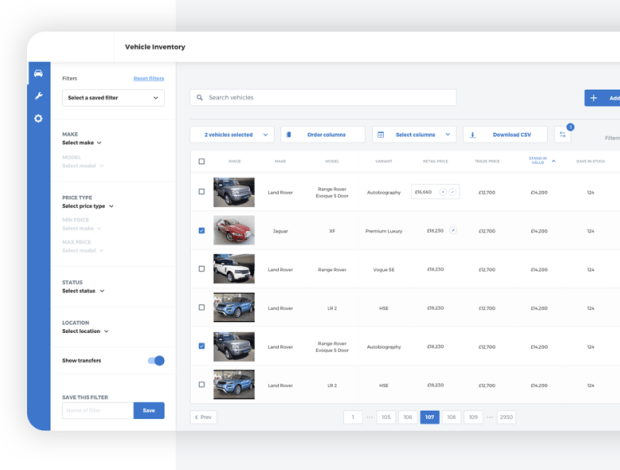Go to page 108 in pagination
The image size is (620, 470).
[x=452, y=417]
